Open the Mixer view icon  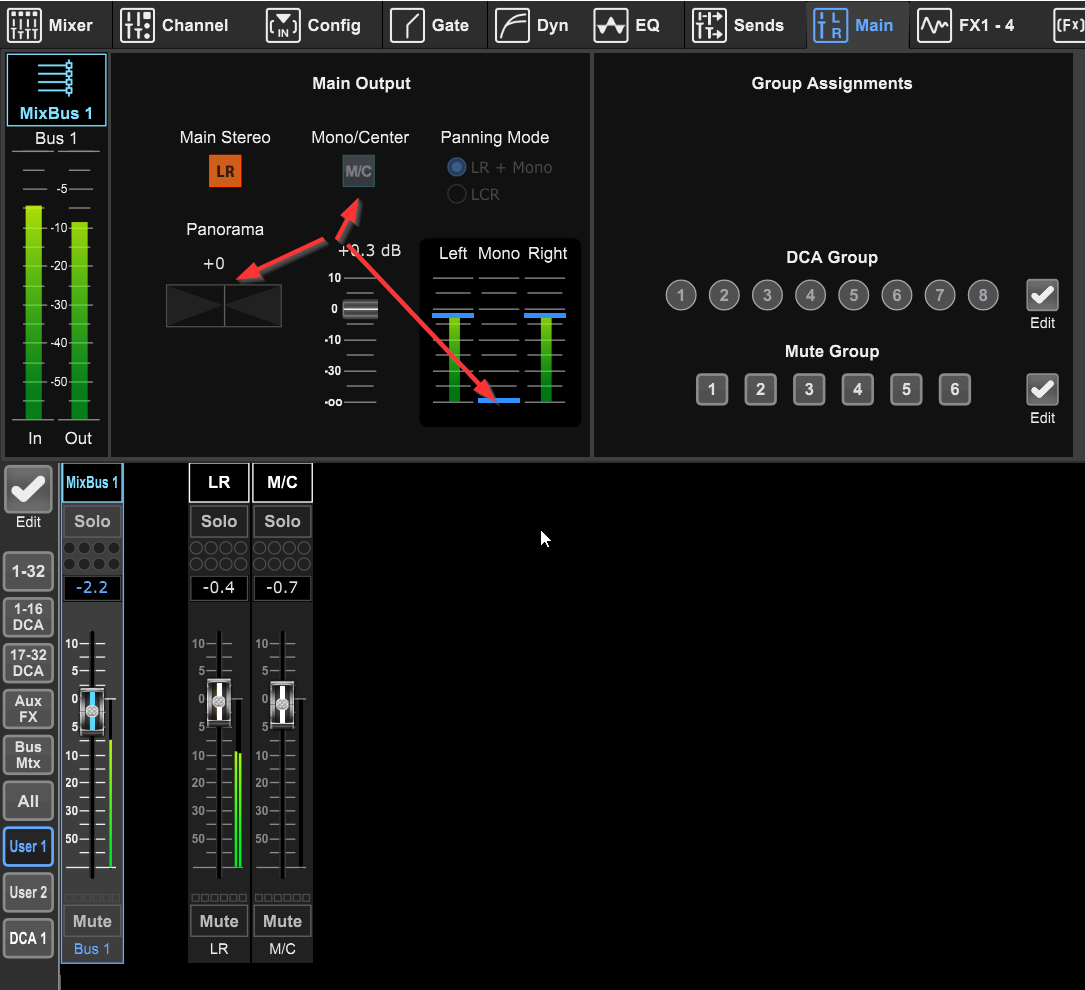coord(24,26)
